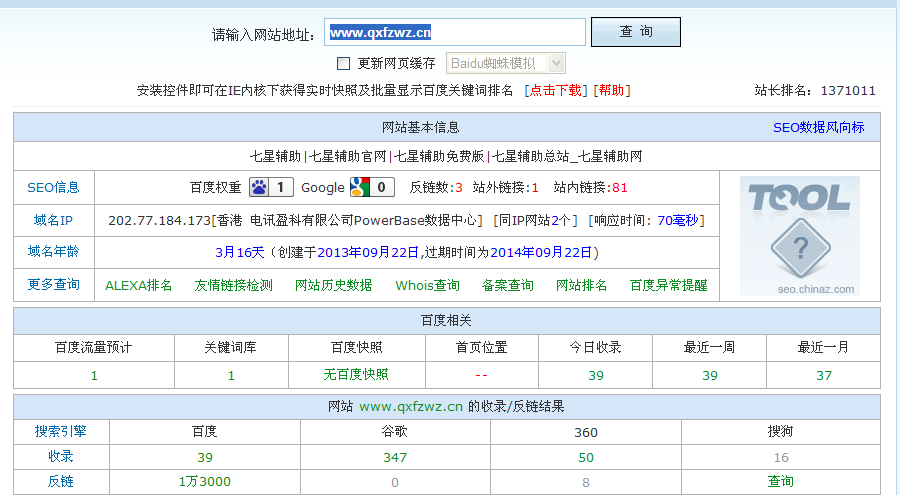This screenshot has width=900, height=495.
Task: Toggle the 更新网页缓存 checkbox
Action: tap(343, 63)
